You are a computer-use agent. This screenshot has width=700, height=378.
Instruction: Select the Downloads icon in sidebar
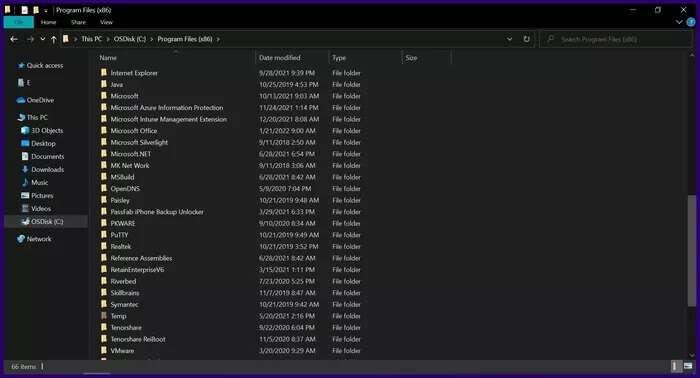[25, 170]
